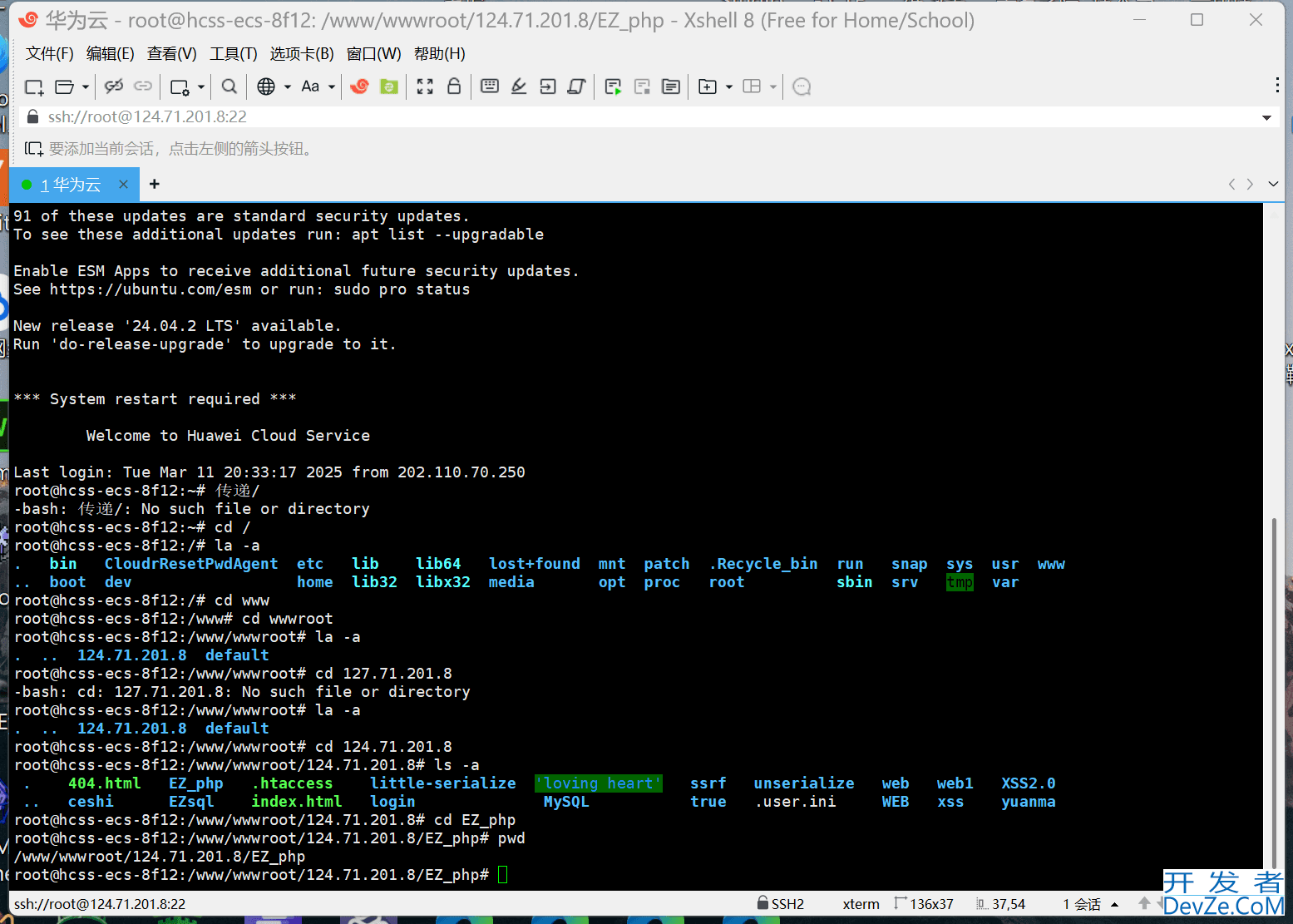1293x924 pixels.
Task: Click the status bar ssh://root@124.71.201.8:22 text
Action: click(100, 904)
